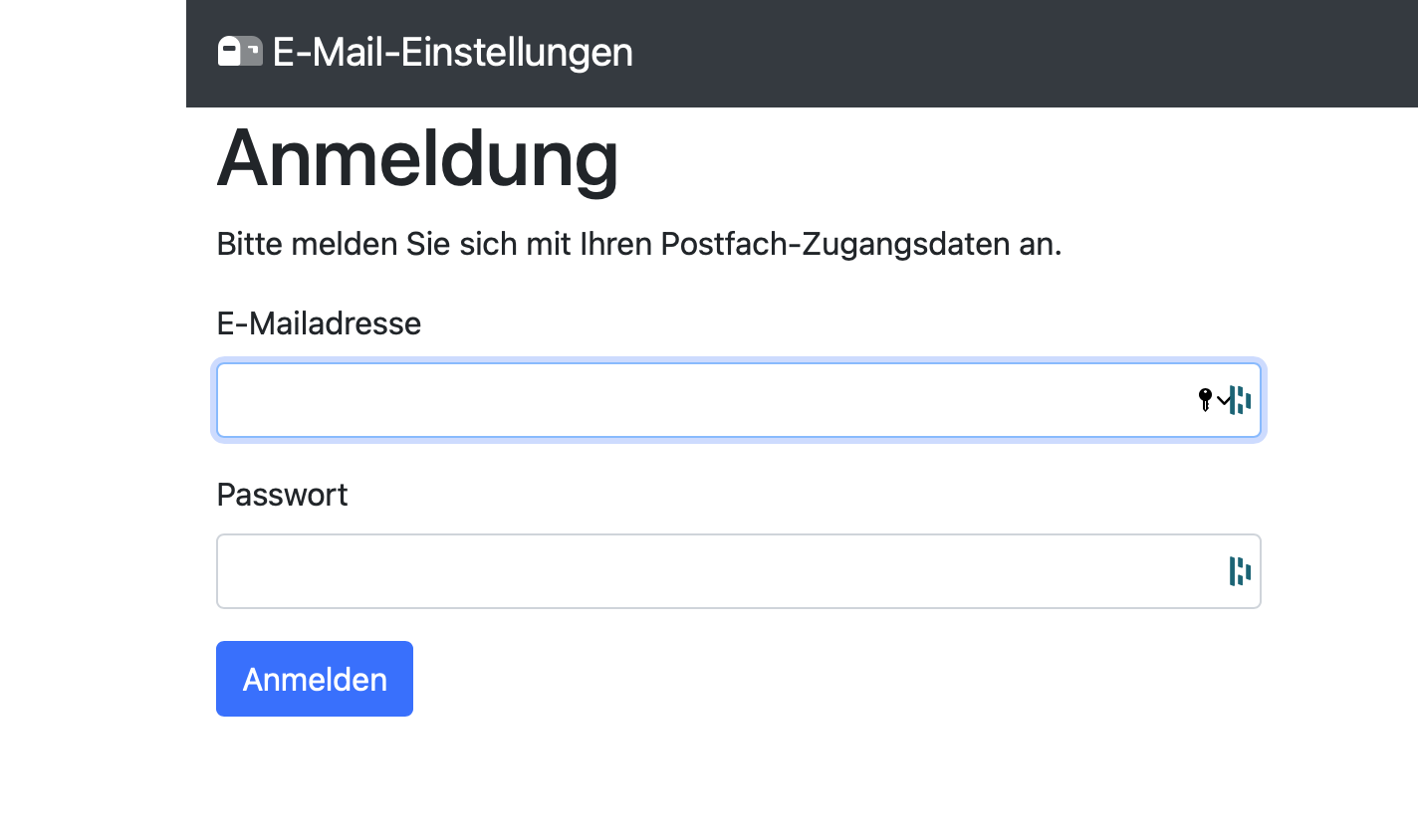1418x840 pixels.
Task: Click the large Anmeldung heading
Action: 417,158
